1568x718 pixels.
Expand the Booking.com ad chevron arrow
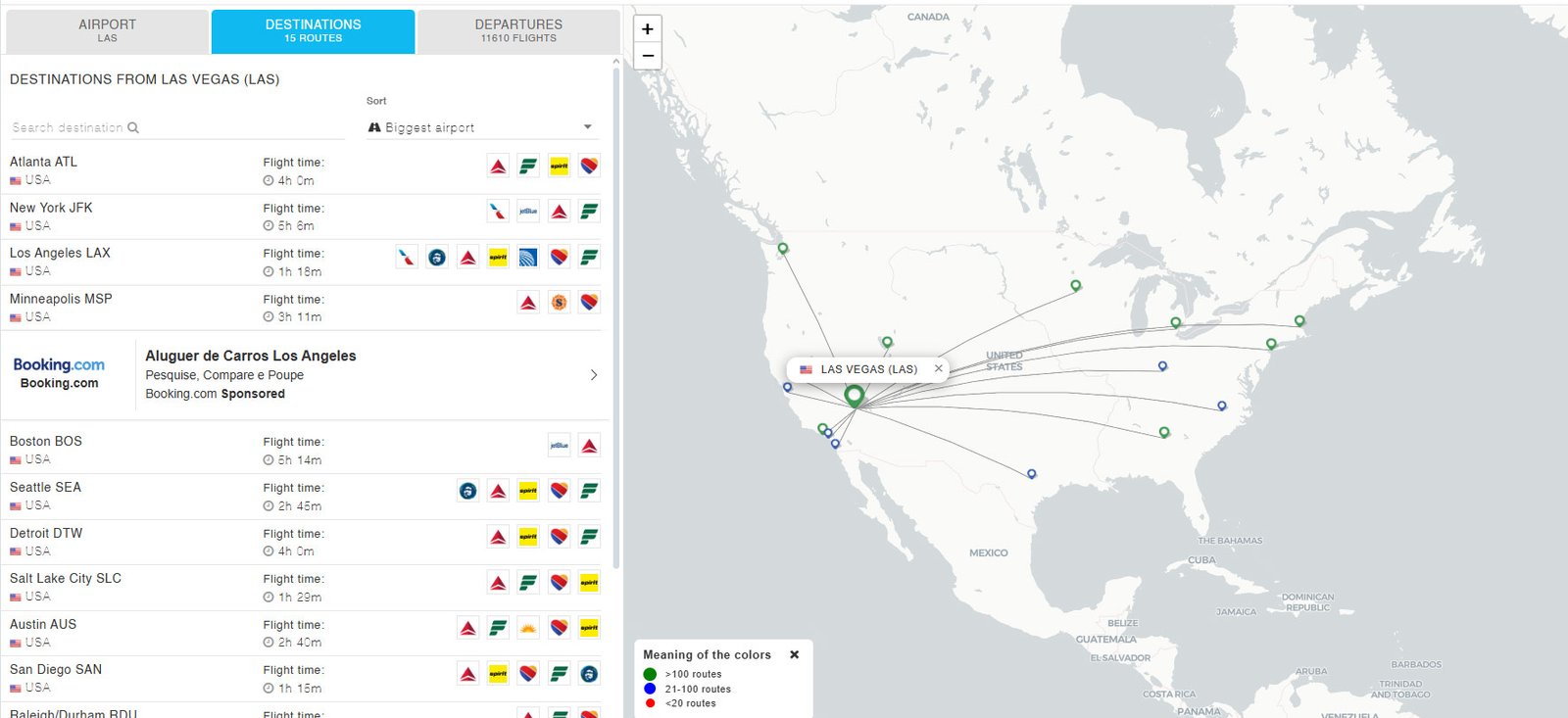[x=594, y=375]
